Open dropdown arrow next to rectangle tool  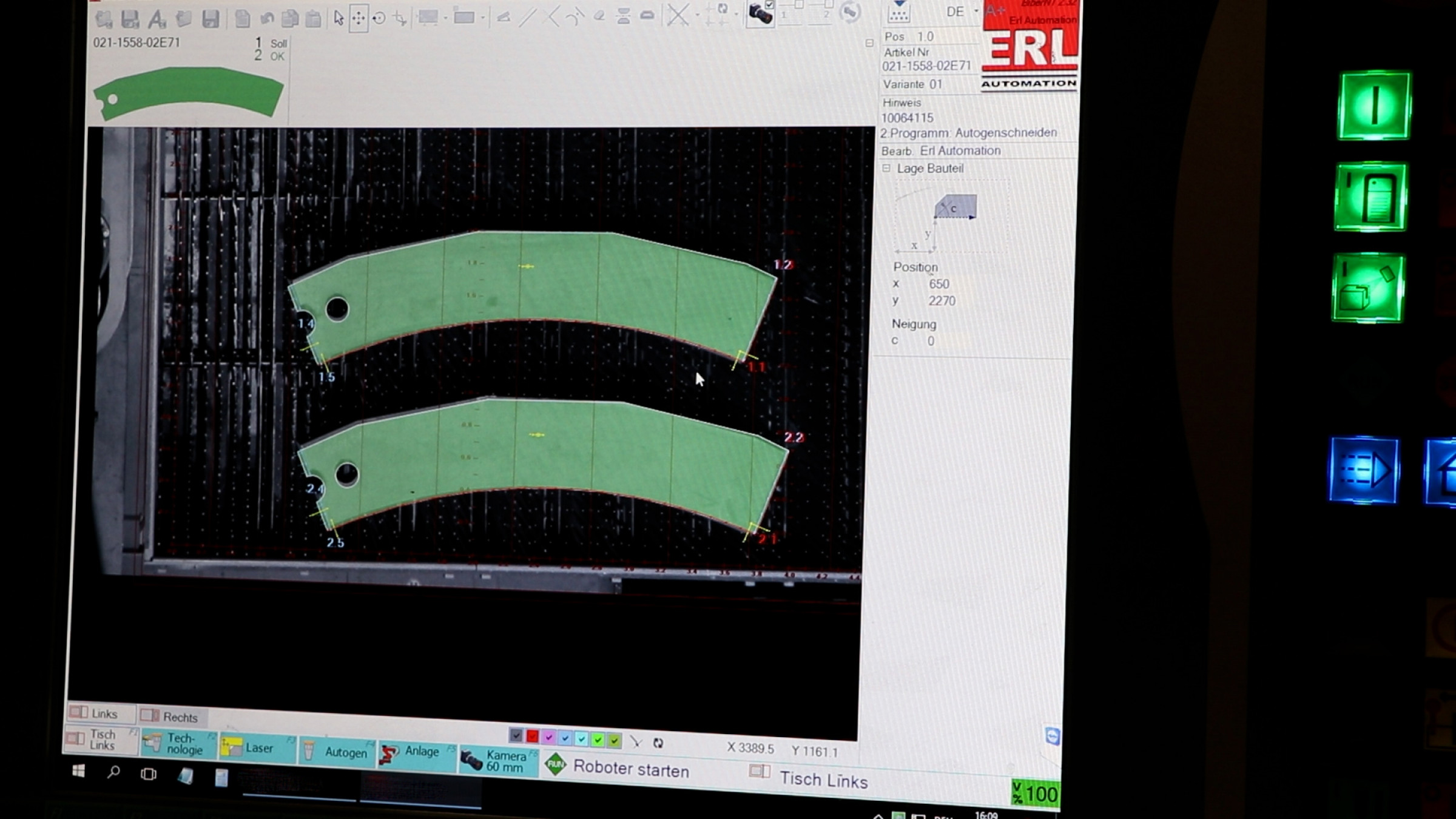click(483, 18)
